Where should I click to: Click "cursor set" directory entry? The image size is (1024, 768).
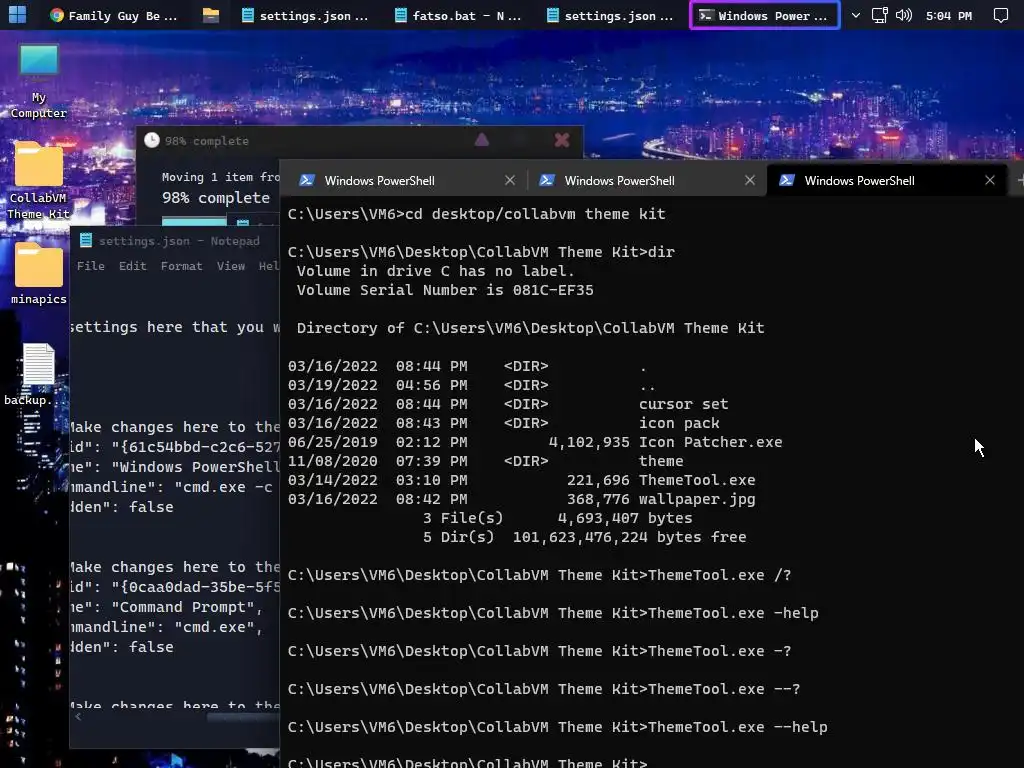pos(683,404)
